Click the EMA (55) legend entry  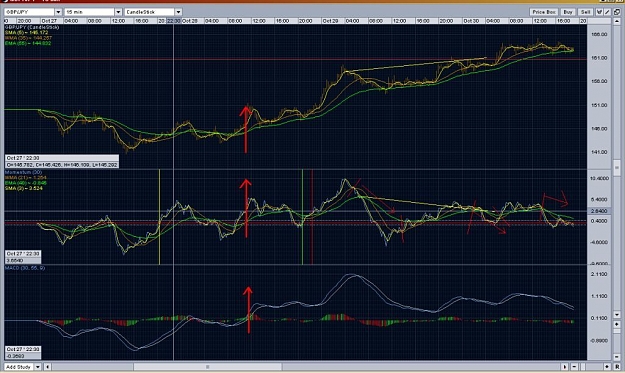pos(28,43)
